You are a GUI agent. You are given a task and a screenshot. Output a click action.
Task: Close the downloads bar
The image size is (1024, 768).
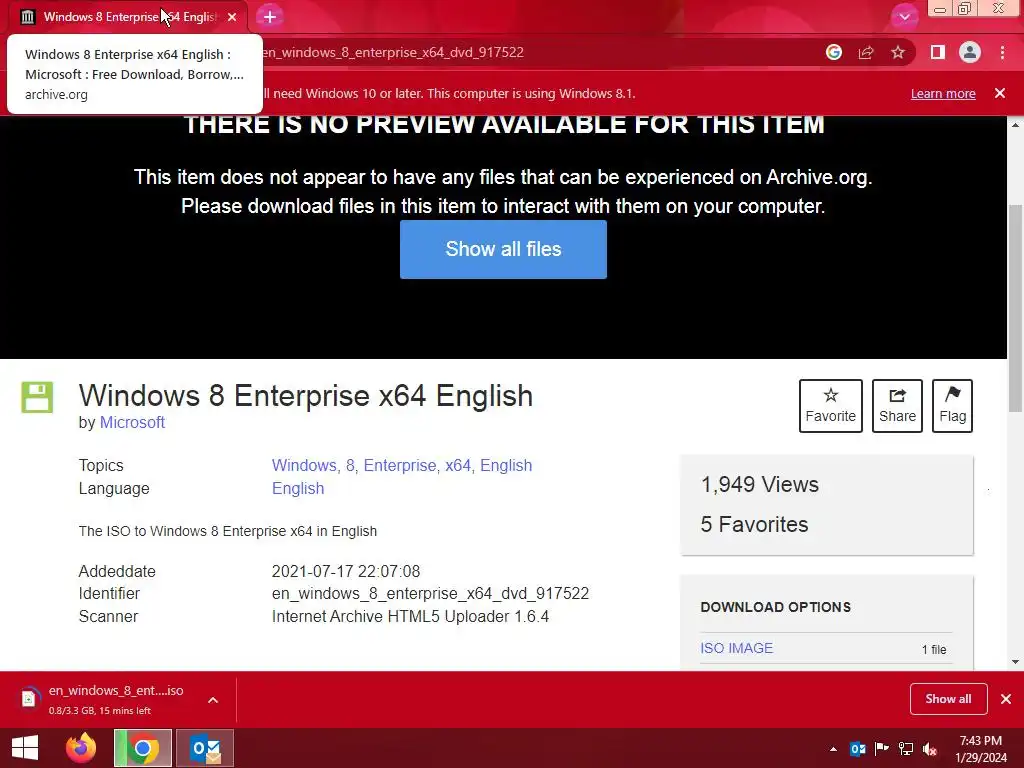coord(1006,699)
